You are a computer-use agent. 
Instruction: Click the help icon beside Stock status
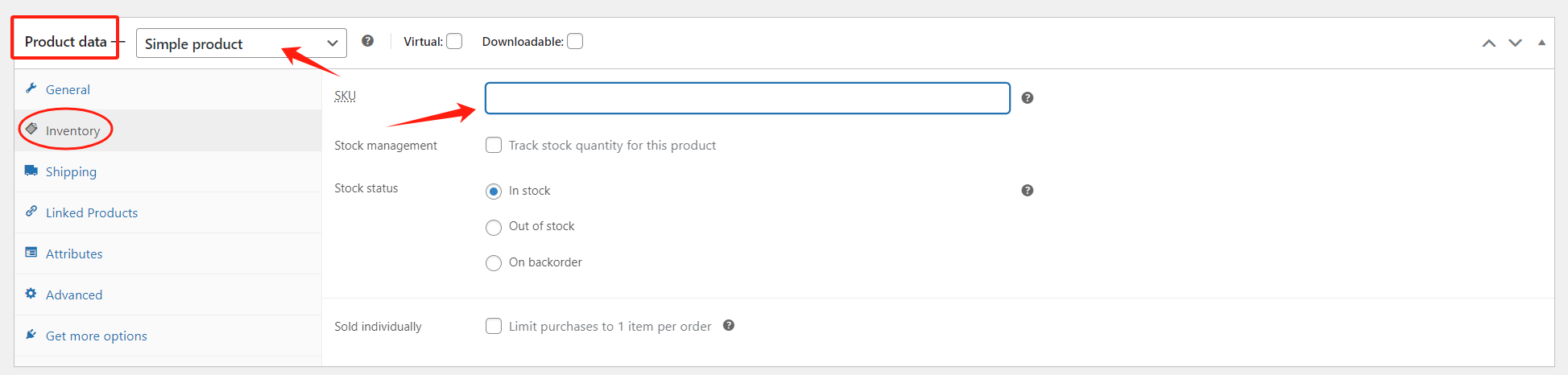pyautogui.click(x=1027, y=191)
